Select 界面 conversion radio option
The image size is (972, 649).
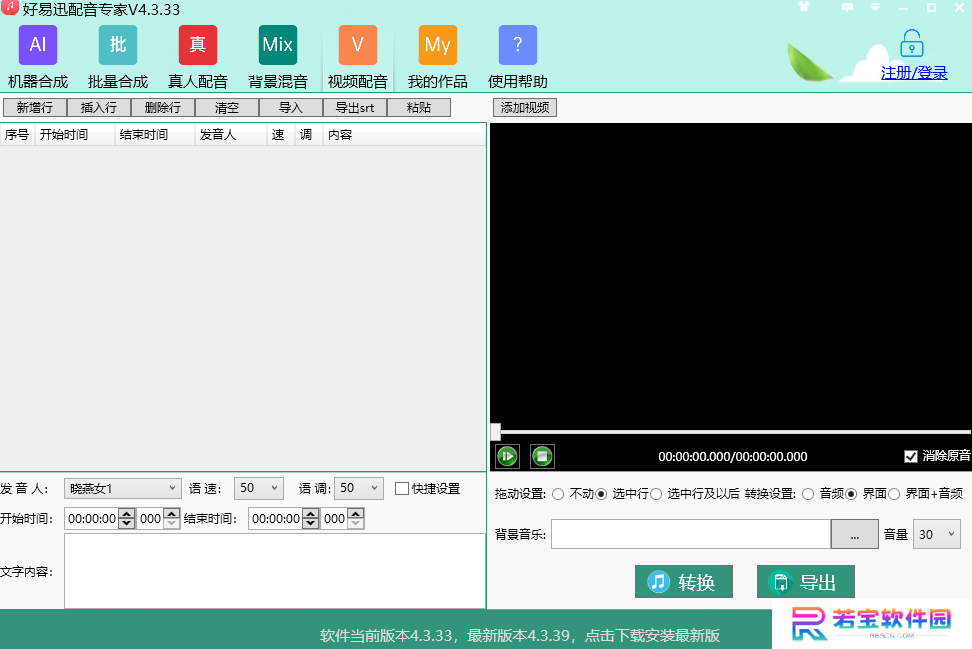[x=851, y=494]
